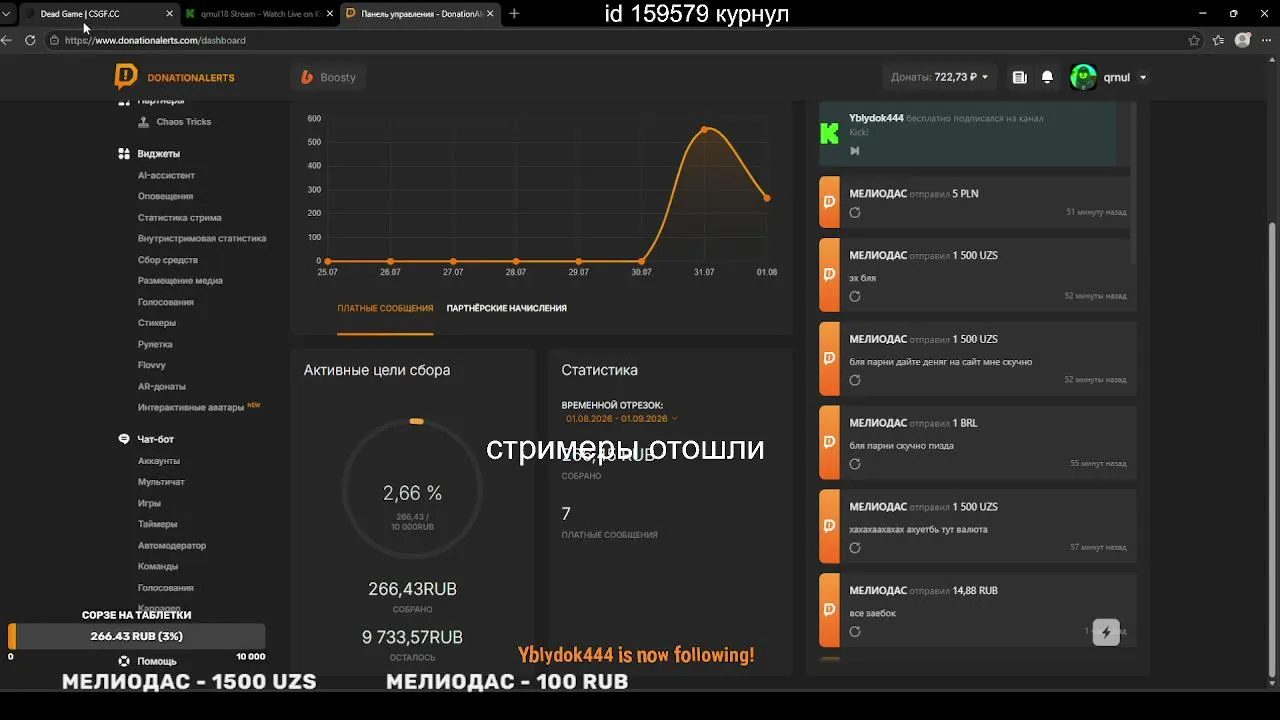Image resolution: width=1280 pixels, height=720 pixels.
Task: Click the Чат-бот section chat icon
Action: (124, 439)
